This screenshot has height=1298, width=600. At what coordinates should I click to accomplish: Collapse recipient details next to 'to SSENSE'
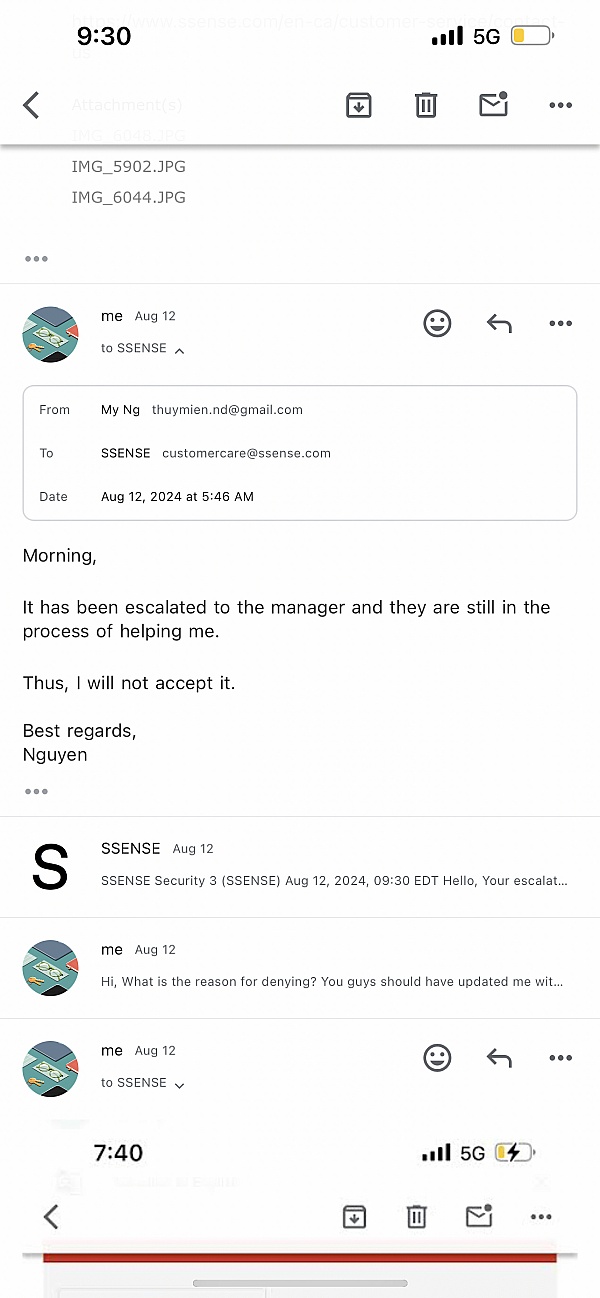pos(180,350)
